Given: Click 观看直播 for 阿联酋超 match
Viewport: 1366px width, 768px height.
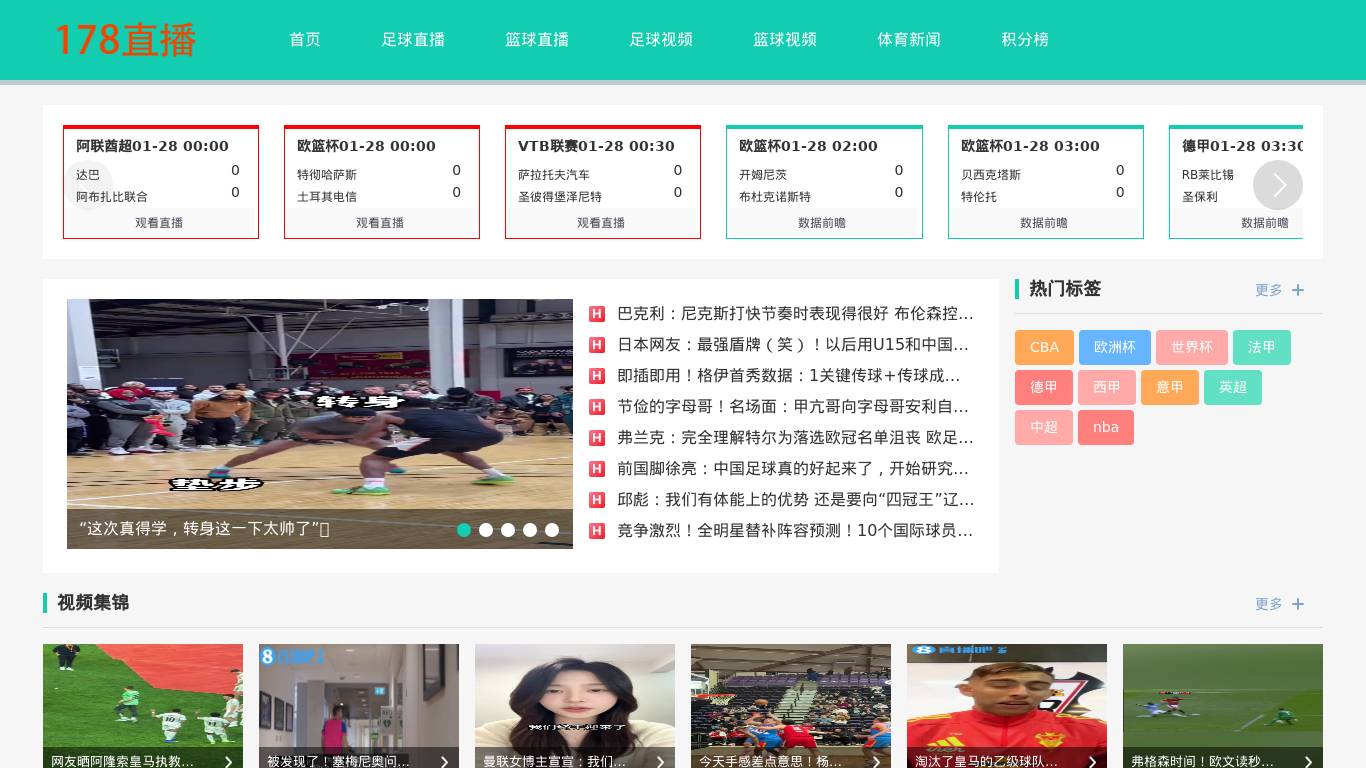Looking at the screenshot, I should 160,223.
